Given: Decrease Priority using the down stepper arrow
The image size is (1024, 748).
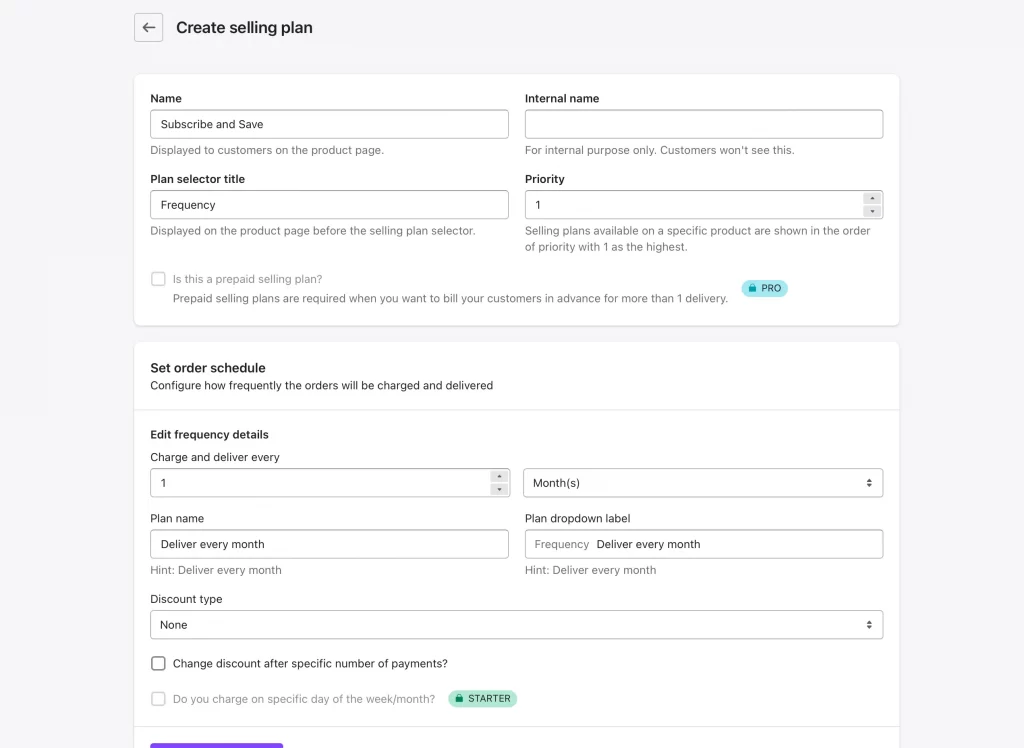Looking at the screenshot, I should tap(871, 209).
